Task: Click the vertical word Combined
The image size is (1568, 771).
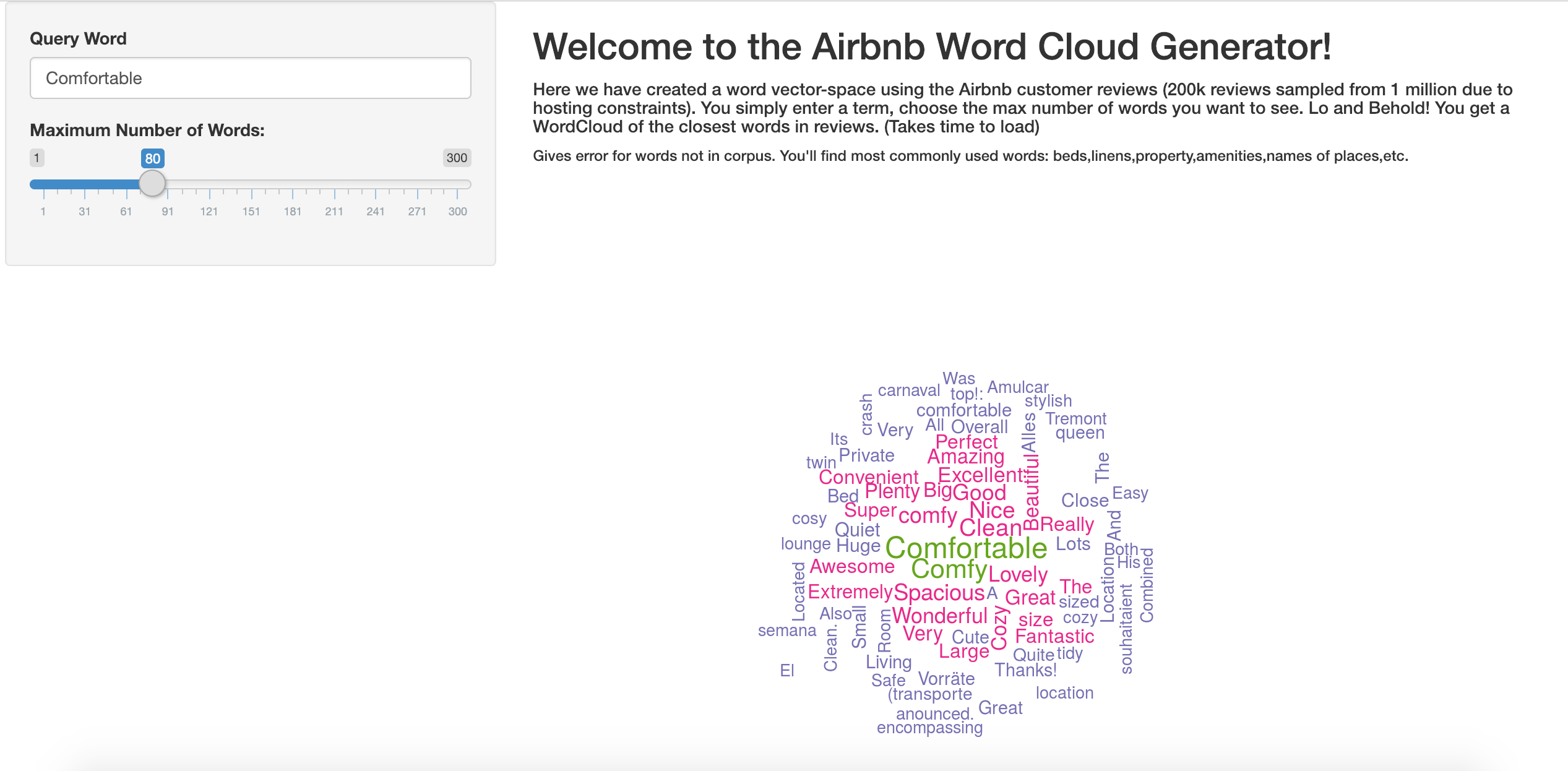Action: tap(1147, 585)
